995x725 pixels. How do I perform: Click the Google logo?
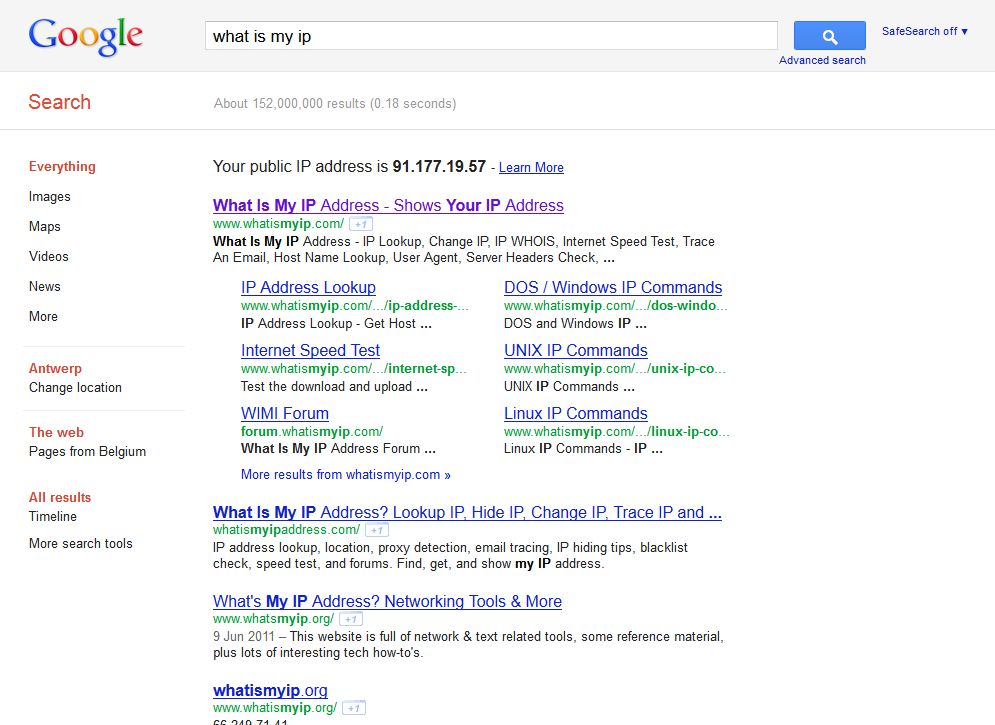pyautogui.click(x=86, y=36)
